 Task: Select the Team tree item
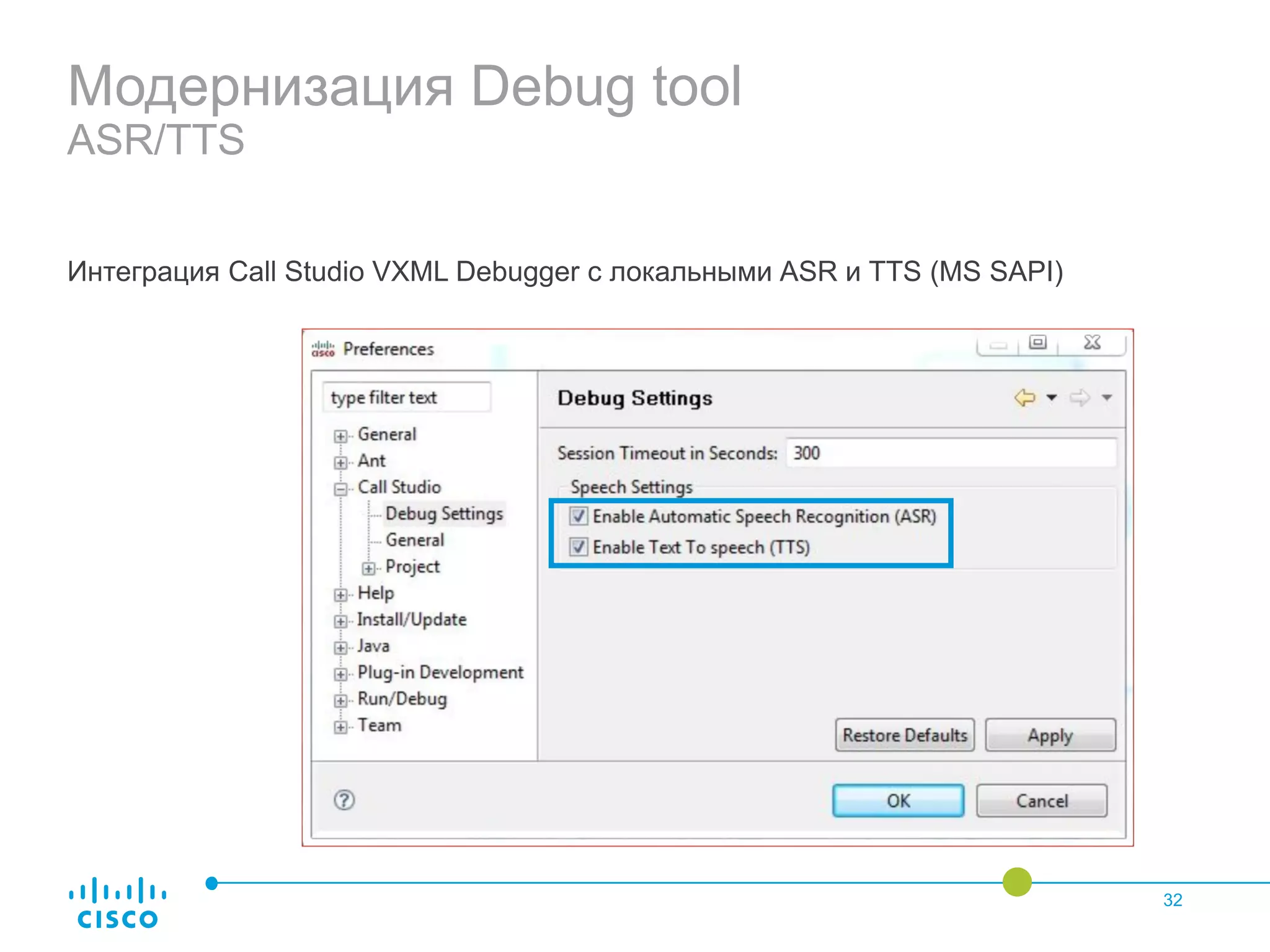coord(379,725)
